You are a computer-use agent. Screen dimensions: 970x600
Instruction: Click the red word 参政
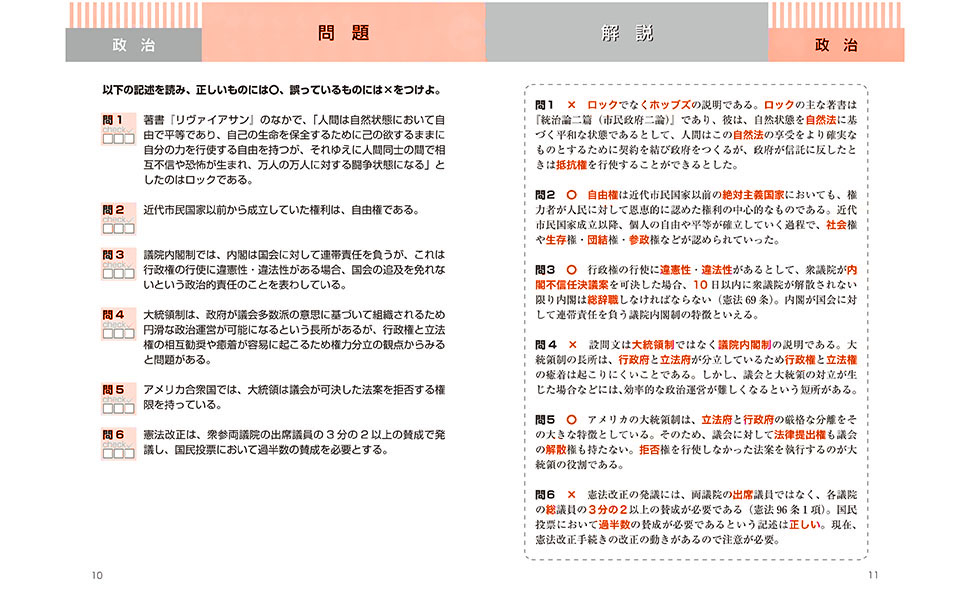click(639, 240)
